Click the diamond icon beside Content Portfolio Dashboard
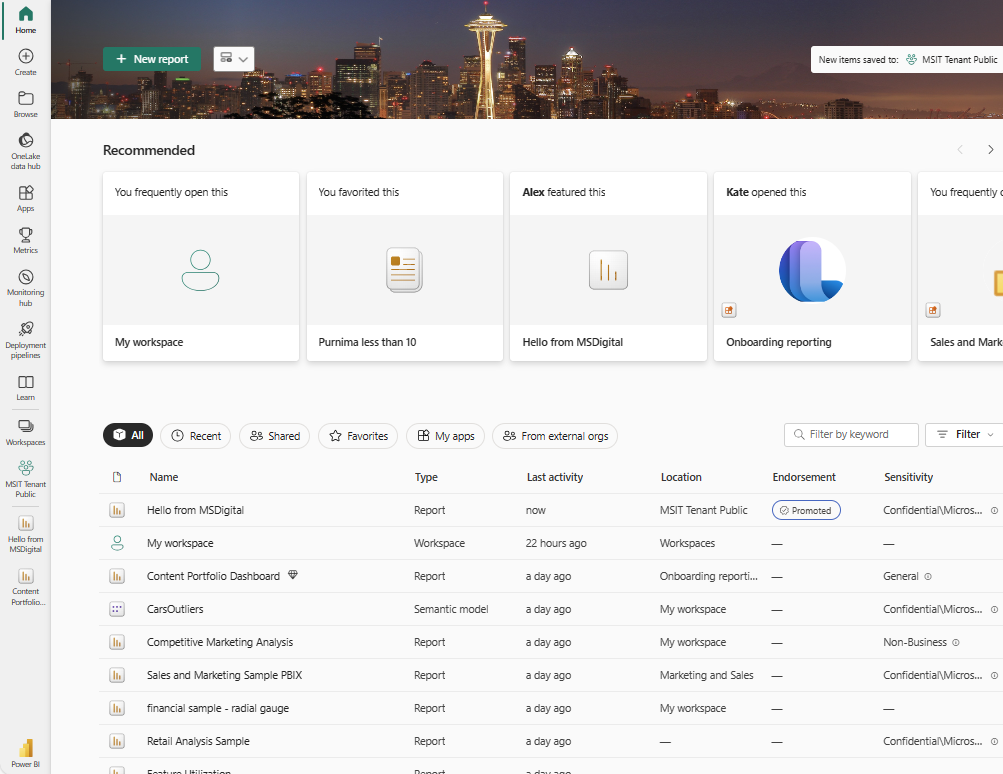The width and height of the screenshot is (1003, 774). (x=292, y=574)
